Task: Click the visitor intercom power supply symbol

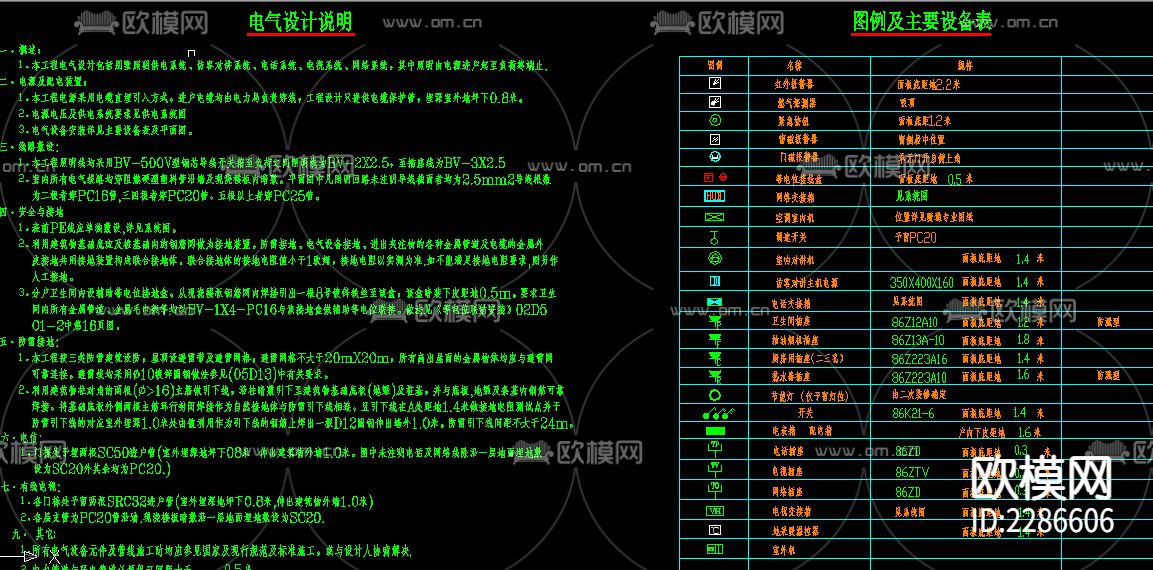Action: (x=715, y=281)
